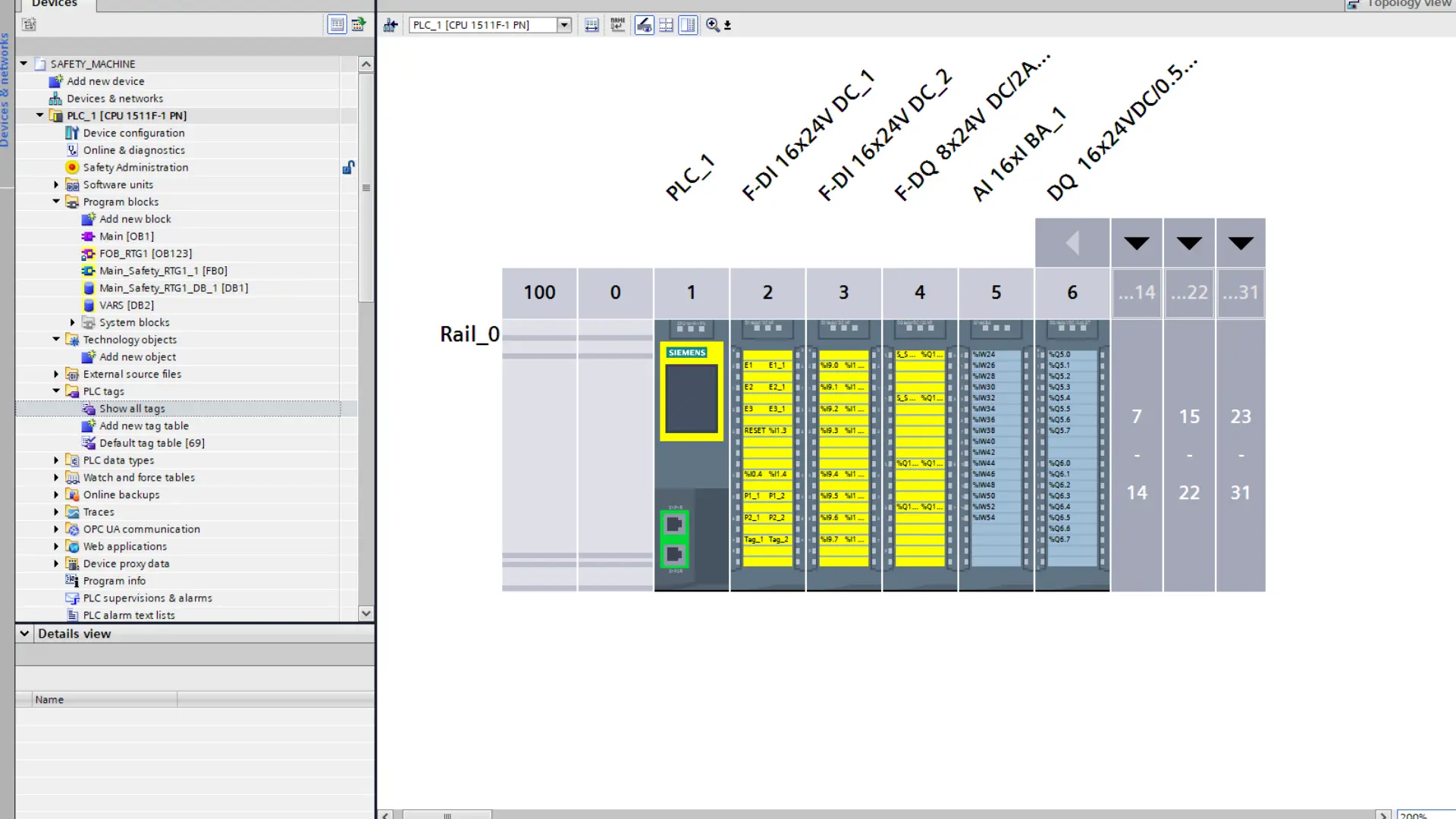Expand slots 7 to 14 arrow
This screenshot has height=819, width=1456.
1136,243
